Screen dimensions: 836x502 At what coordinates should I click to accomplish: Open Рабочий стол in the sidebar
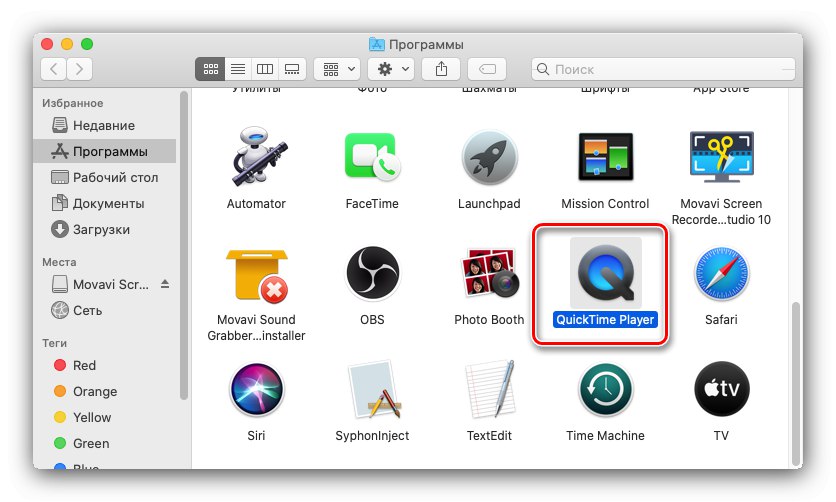(104, 177)
